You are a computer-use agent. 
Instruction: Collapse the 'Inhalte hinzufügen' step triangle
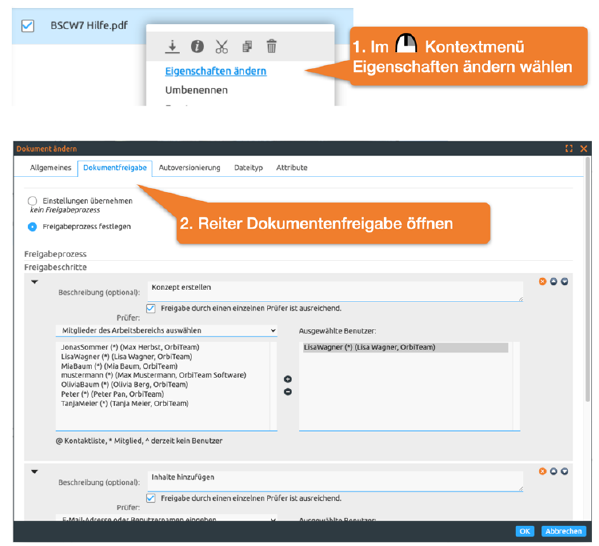(35, 472)
